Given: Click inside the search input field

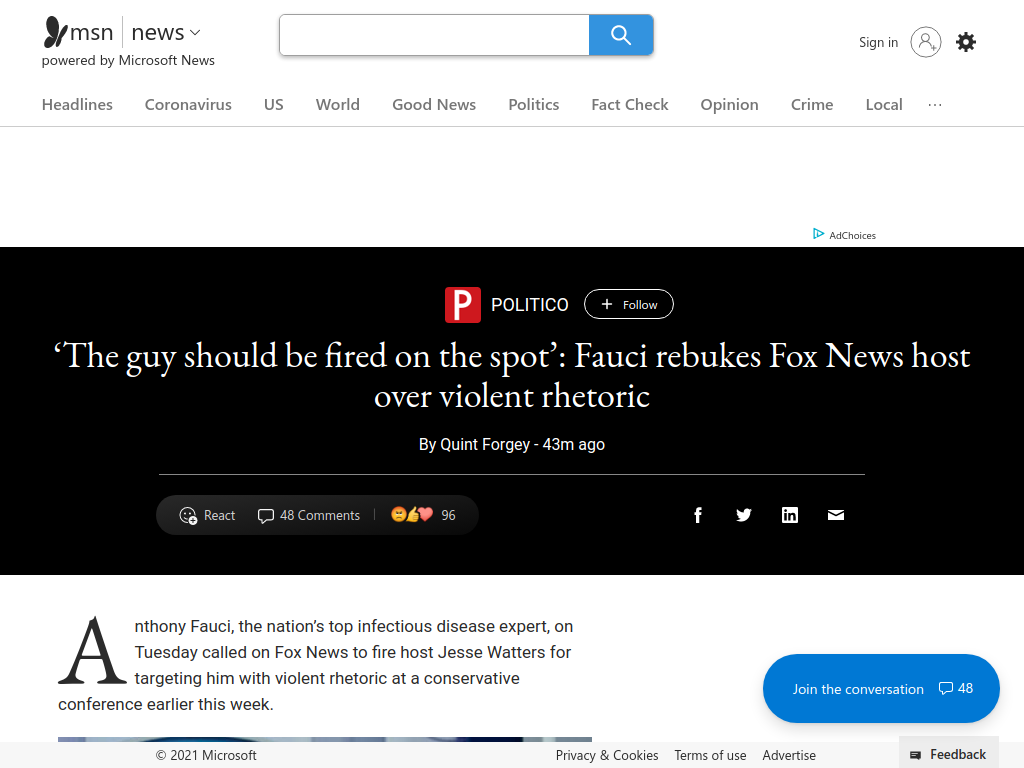Looking at the screenshot, I should [x=434, y=35].
